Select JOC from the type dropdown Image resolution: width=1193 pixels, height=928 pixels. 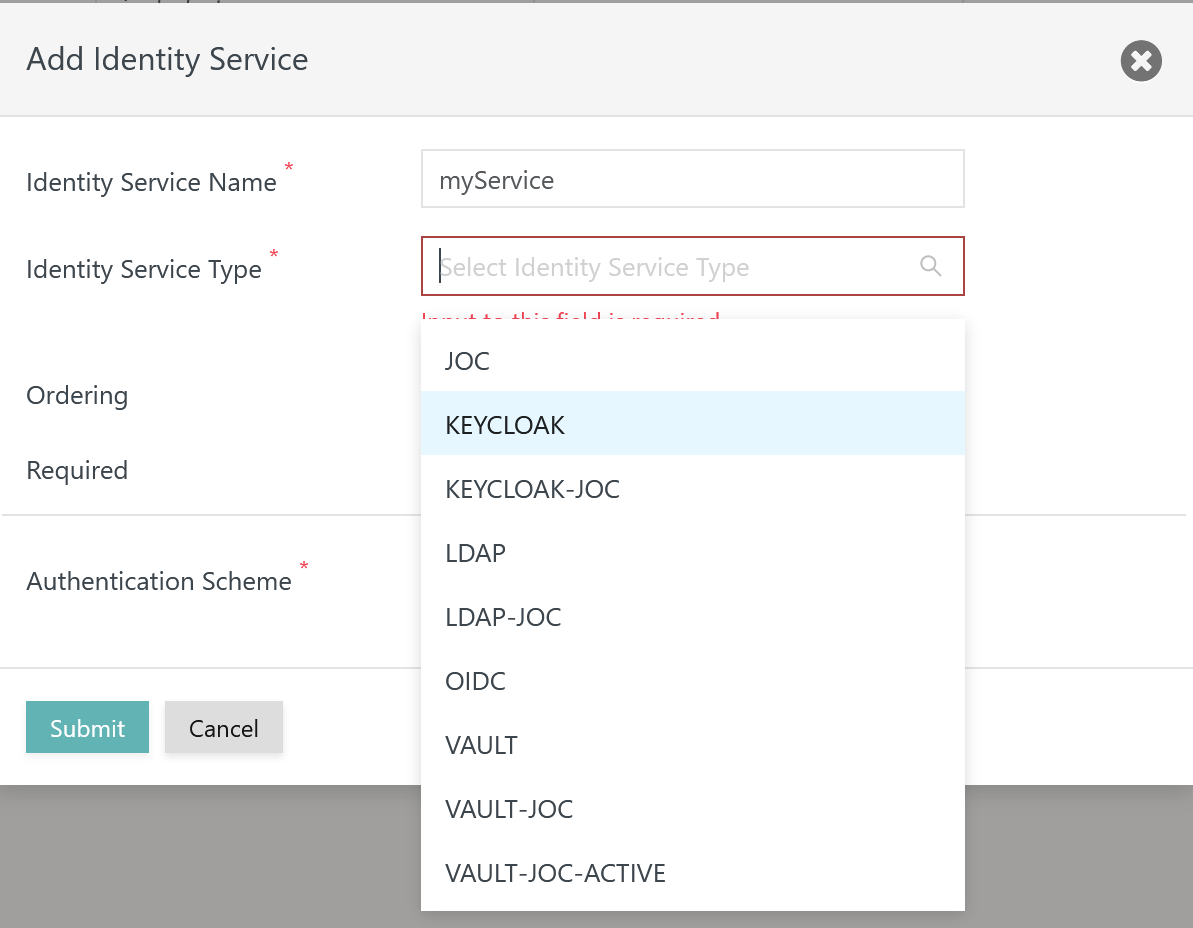pyautogui.click(x=692, y=360)
